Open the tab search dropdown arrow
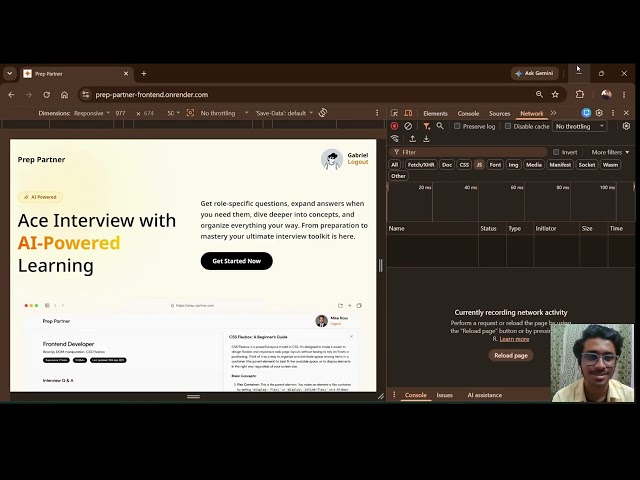This screenshot has height=480, width=640. 9,73
